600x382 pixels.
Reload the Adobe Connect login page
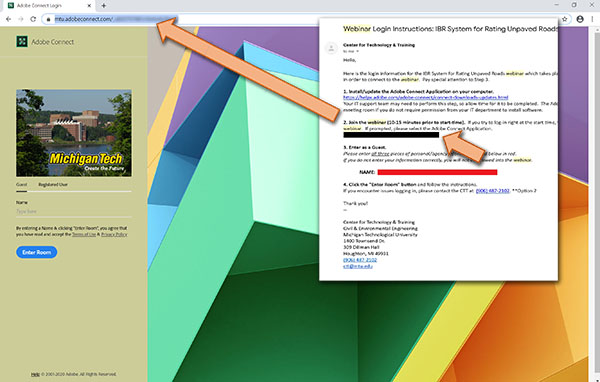[33, 19]
